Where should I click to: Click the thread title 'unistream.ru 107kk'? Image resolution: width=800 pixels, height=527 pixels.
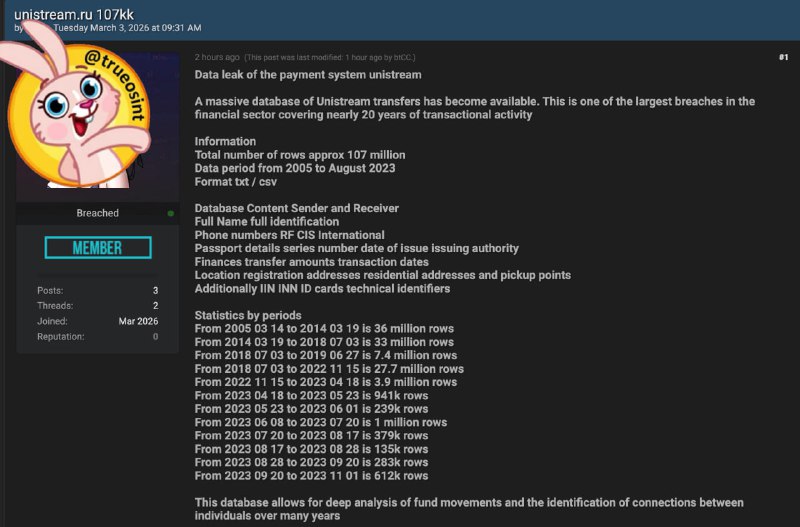click(x=74, y=14)
